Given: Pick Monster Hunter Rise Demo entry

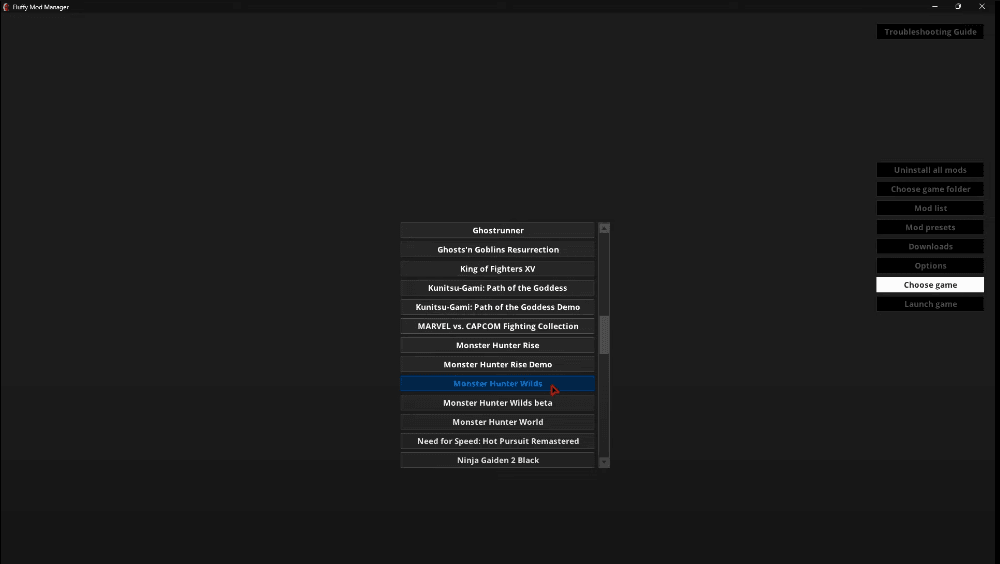Looking at the screenshot, I should [497, 364].
